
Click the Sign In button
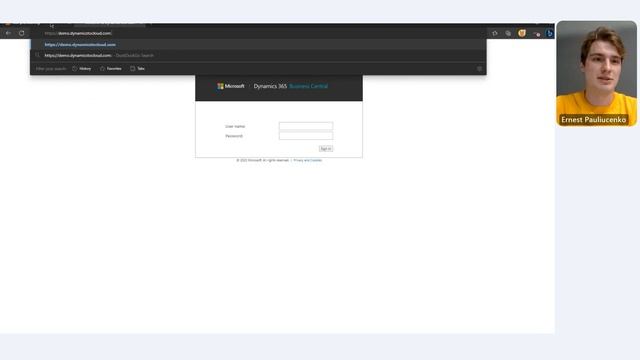pos(326,149)
